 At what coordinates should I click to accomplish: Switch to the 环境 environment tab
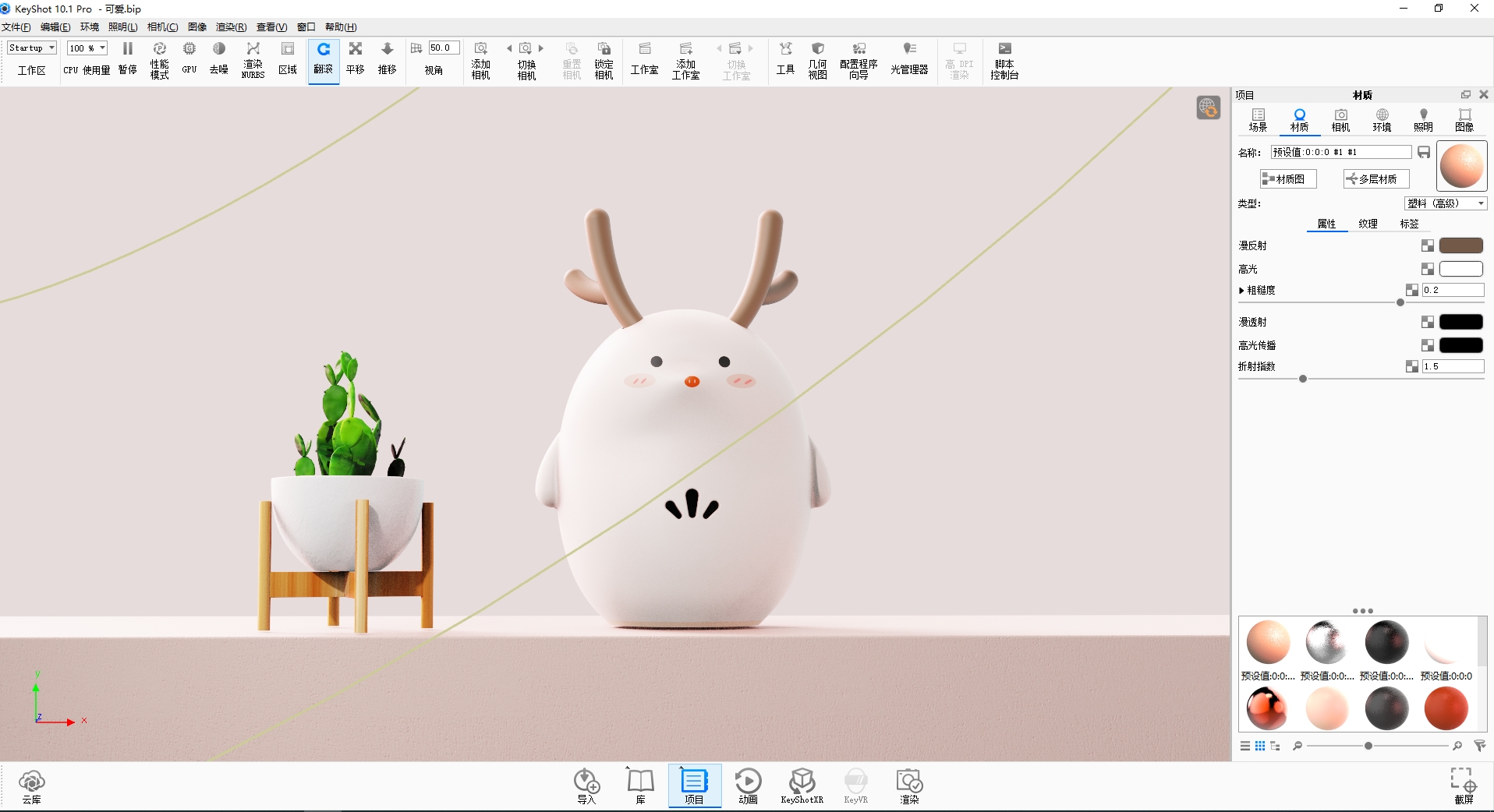click(1382, 120)
